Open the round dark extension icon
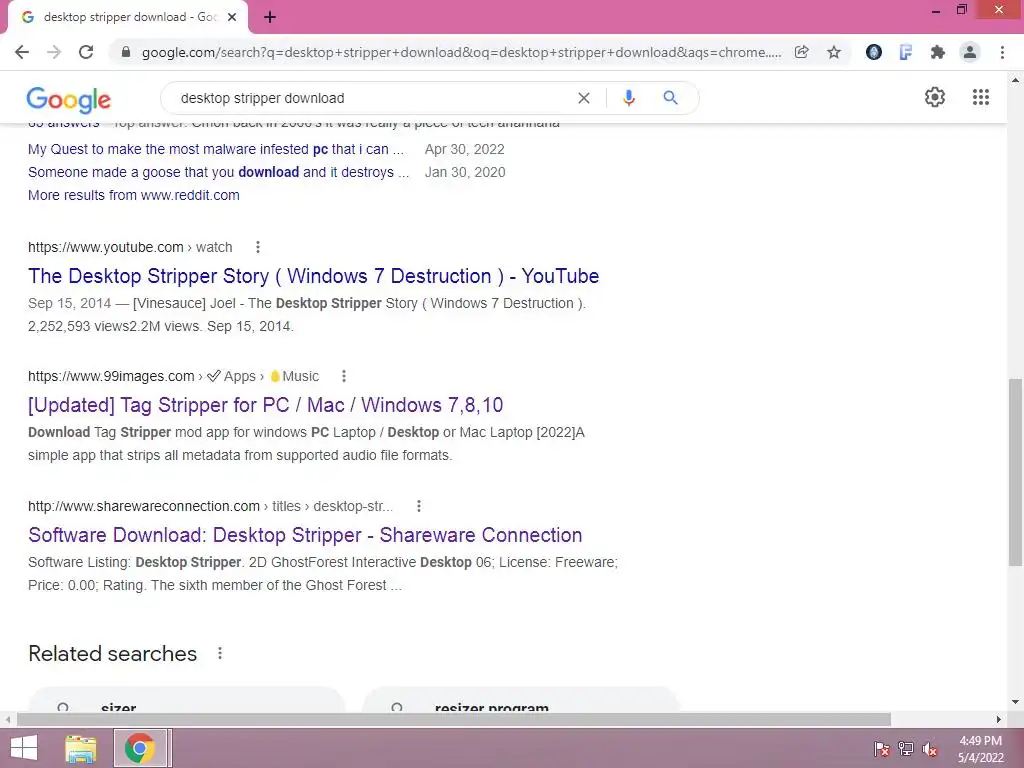The height and width of the screenshot is (768, 1024). click(x=874, y=52)
